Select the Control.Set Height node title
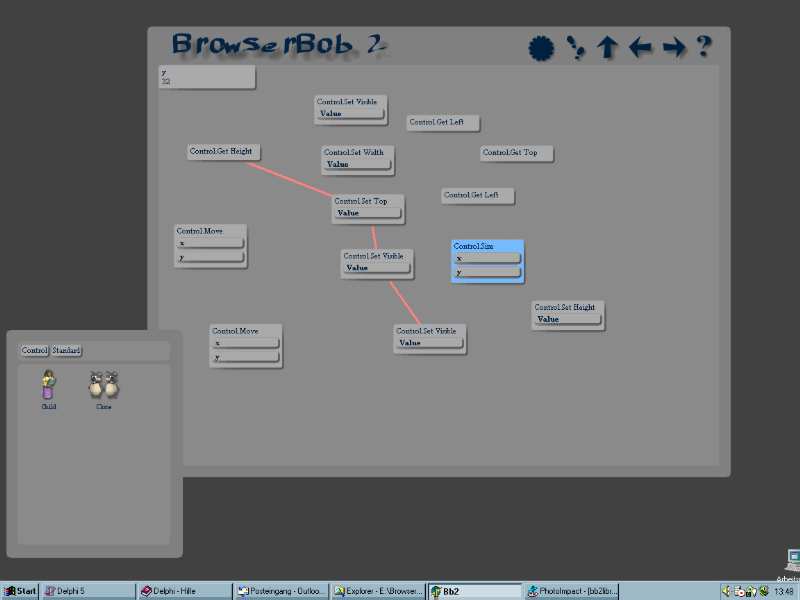The width and height of the screenshot is (800, 600). tap(565, 307)
